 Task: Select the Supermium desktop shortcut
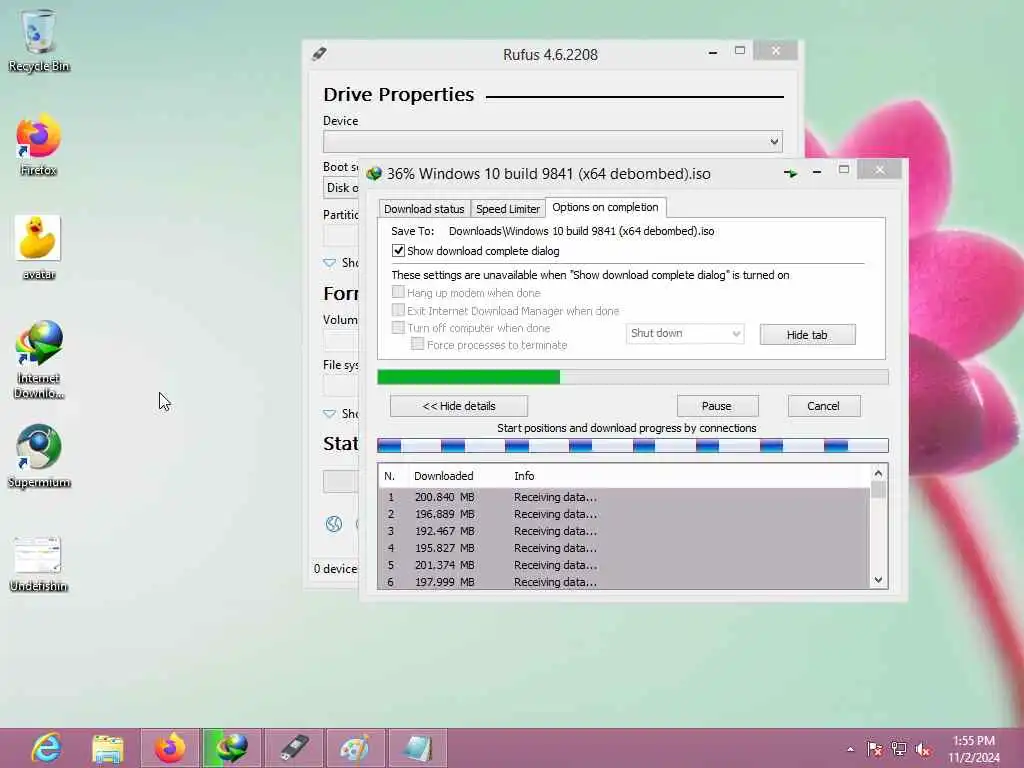click(39, 456)
